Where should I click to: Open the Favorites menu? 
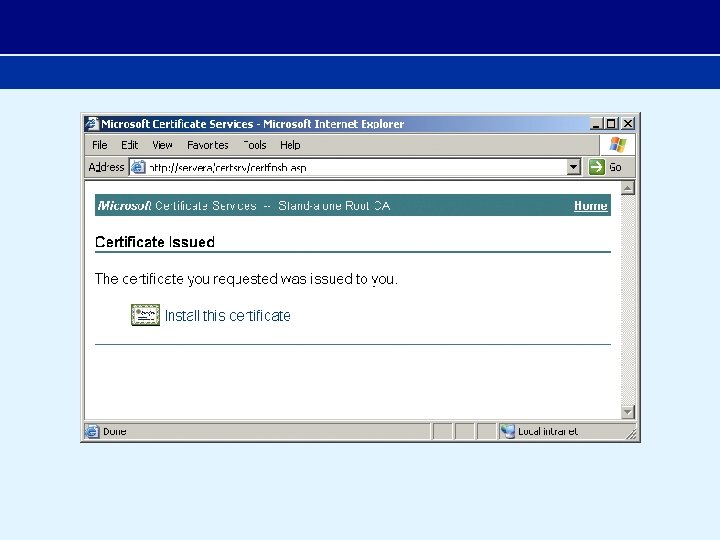(x=208, y=145)
